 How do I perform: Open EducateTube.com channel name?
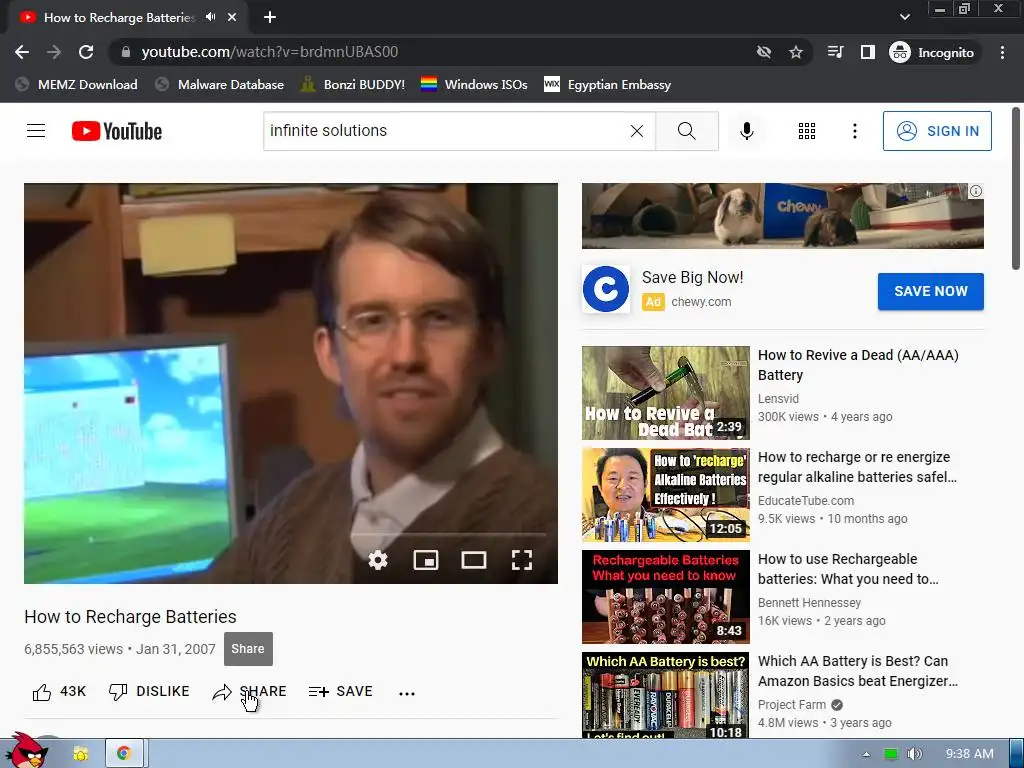[x=806, y=500]
